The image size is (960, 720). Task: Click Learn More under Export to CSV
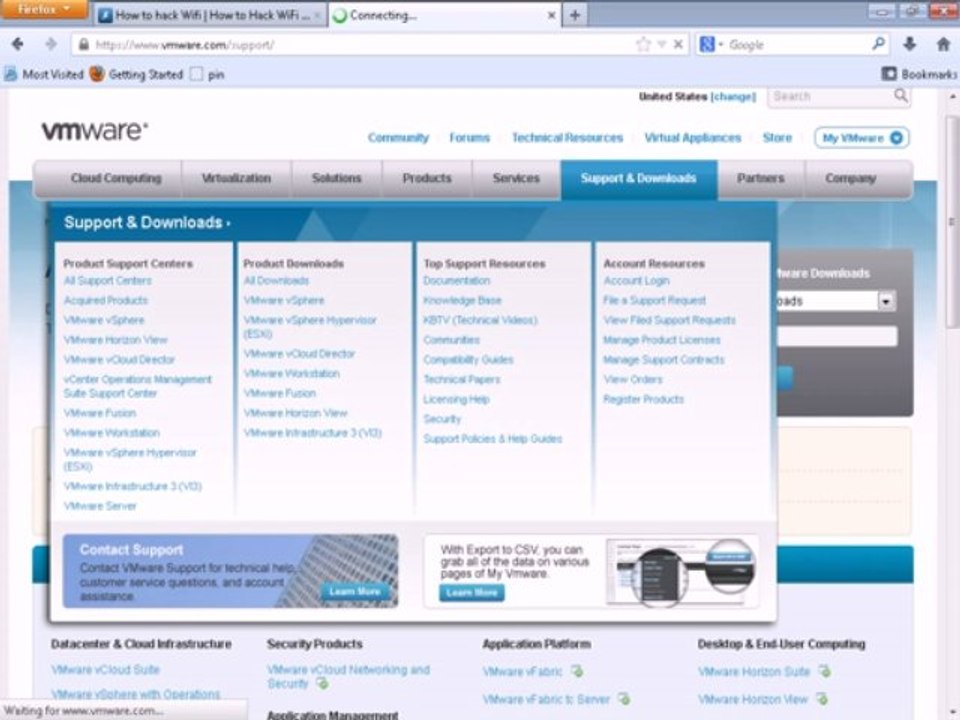tap(471, 592)
